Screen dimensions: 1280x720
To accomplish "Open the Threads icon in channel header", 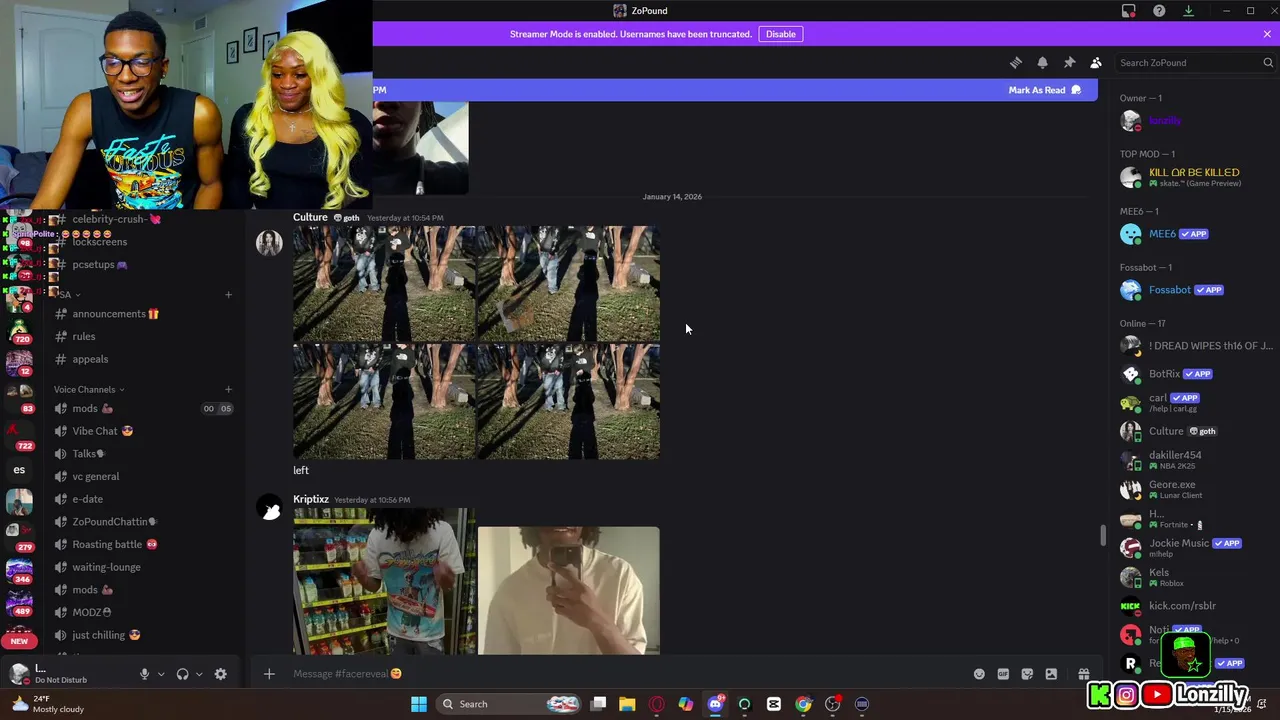I will click(x=1016, y=62).
